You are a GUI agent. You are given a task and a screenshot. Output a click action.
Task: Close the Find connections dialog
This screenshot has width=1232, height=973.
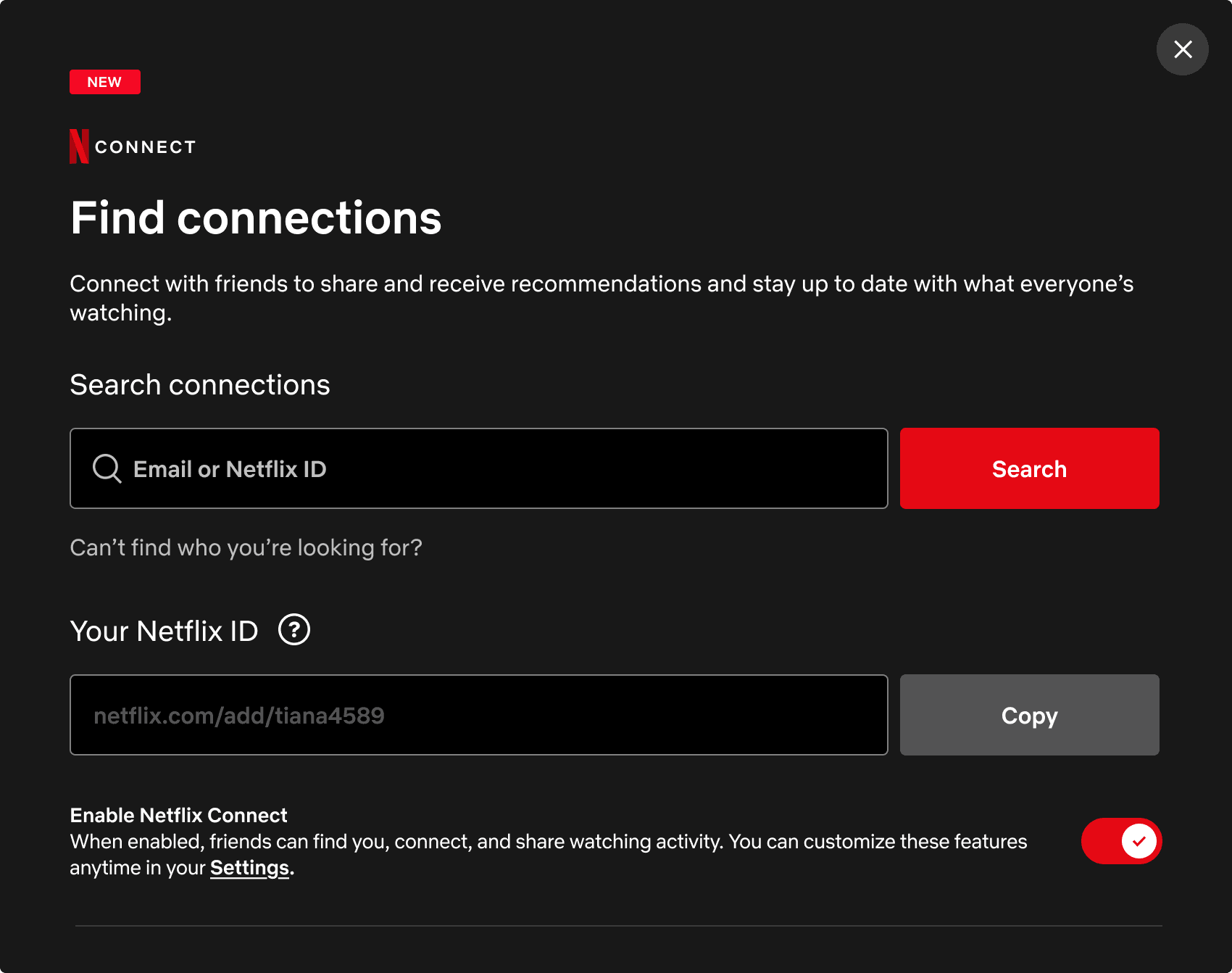pyautogui.click(x=1182, y=49)
